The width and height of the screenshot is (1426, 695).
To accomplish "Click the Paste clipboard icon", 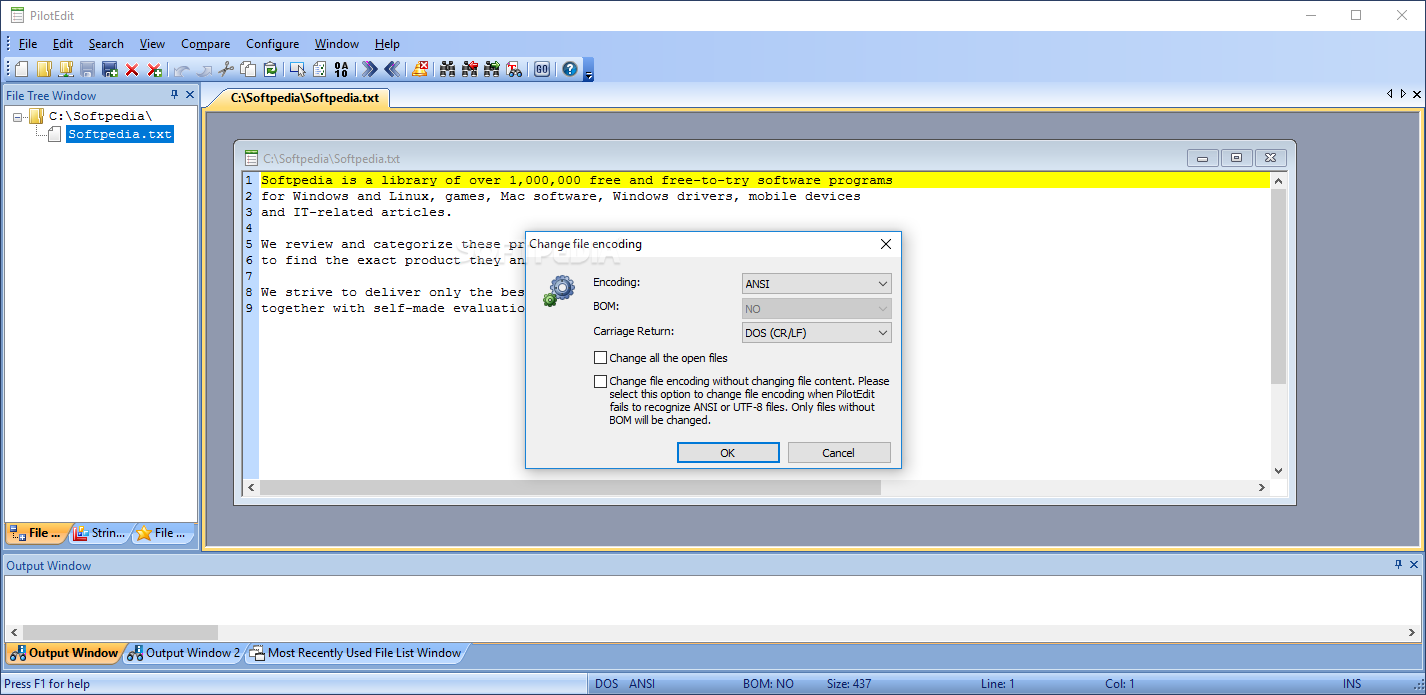I will point(271,69).
